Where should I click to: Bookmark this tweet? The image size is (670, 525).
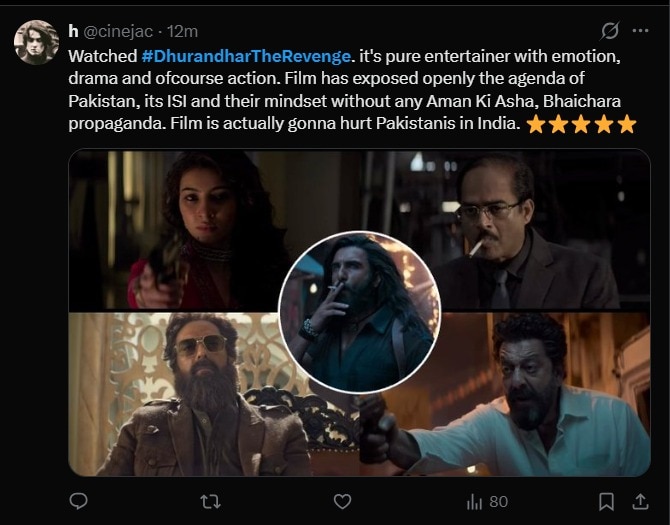(606, 500)
